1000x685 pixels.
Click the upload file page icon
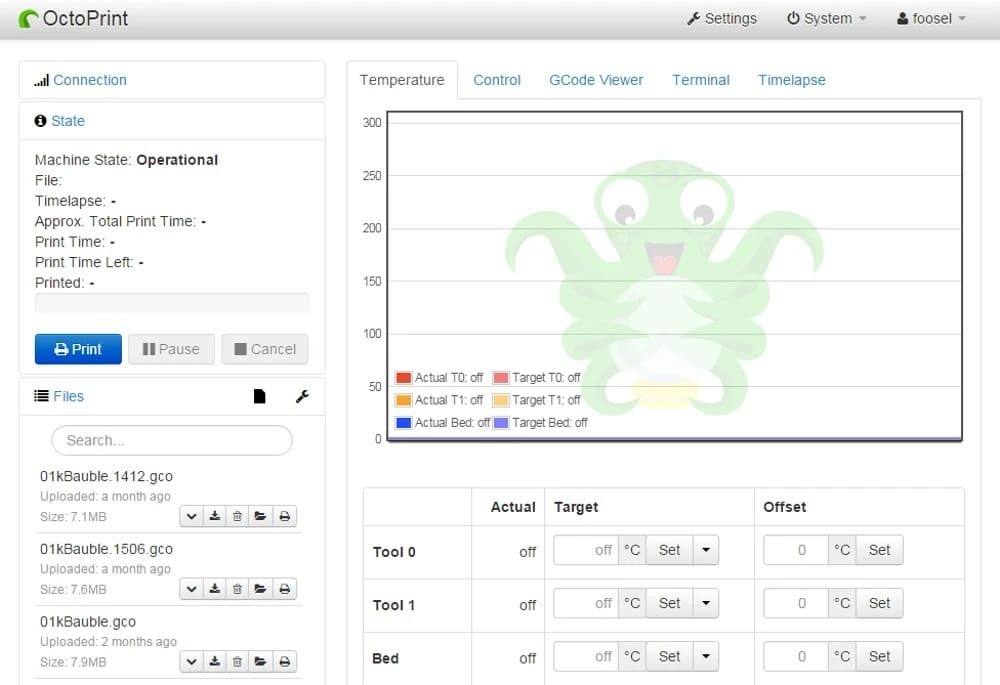[259, 396]
